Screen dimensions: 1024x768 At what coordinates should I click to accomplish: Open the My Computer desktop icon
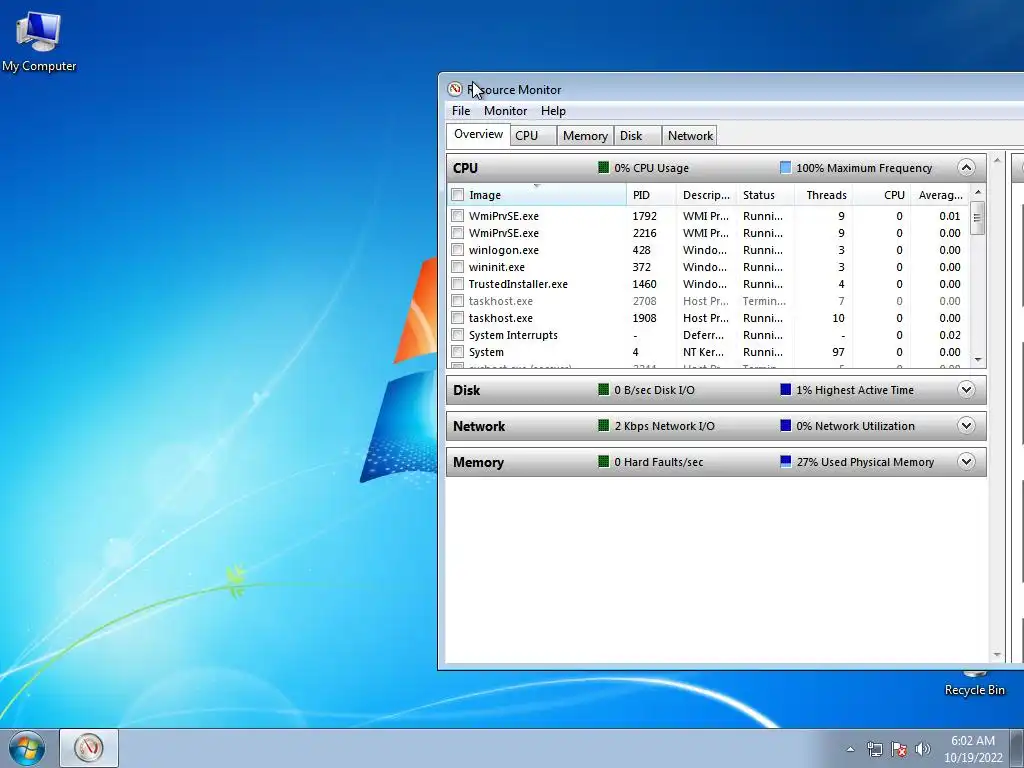[39, 42]
